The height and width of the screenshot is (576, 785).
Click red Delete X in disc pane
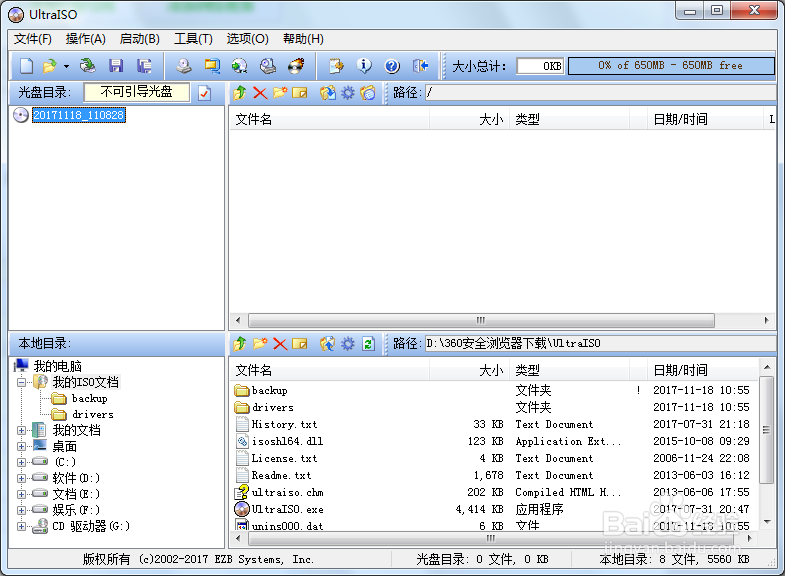260,93
